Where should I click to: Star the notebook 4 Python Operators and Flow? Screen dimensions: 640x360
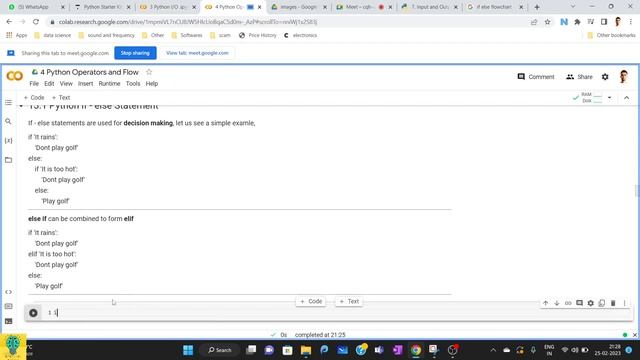149,72
